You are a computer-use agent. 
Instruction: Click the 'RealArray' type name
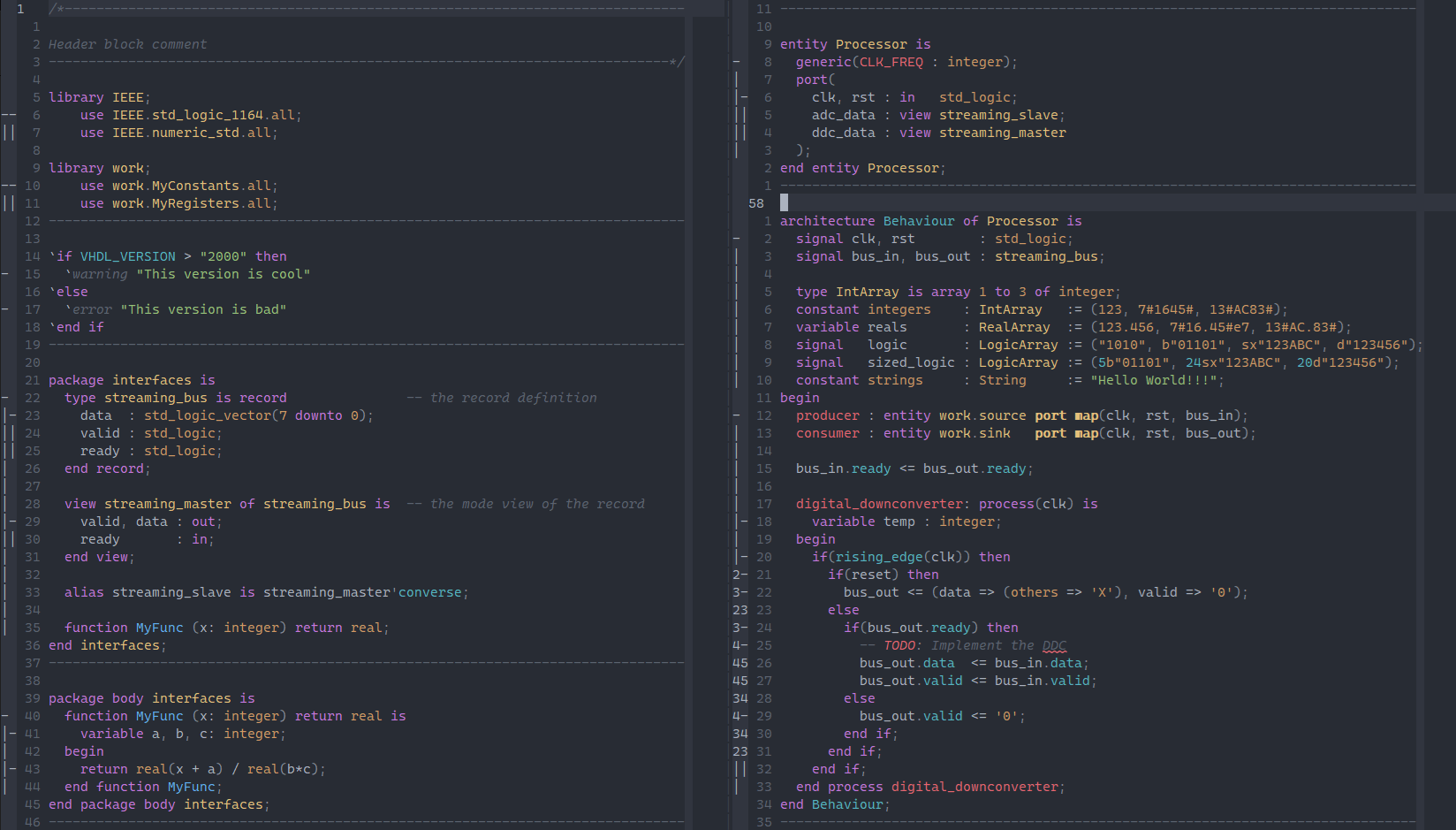pyautogui.click(x=1014, y=327)
